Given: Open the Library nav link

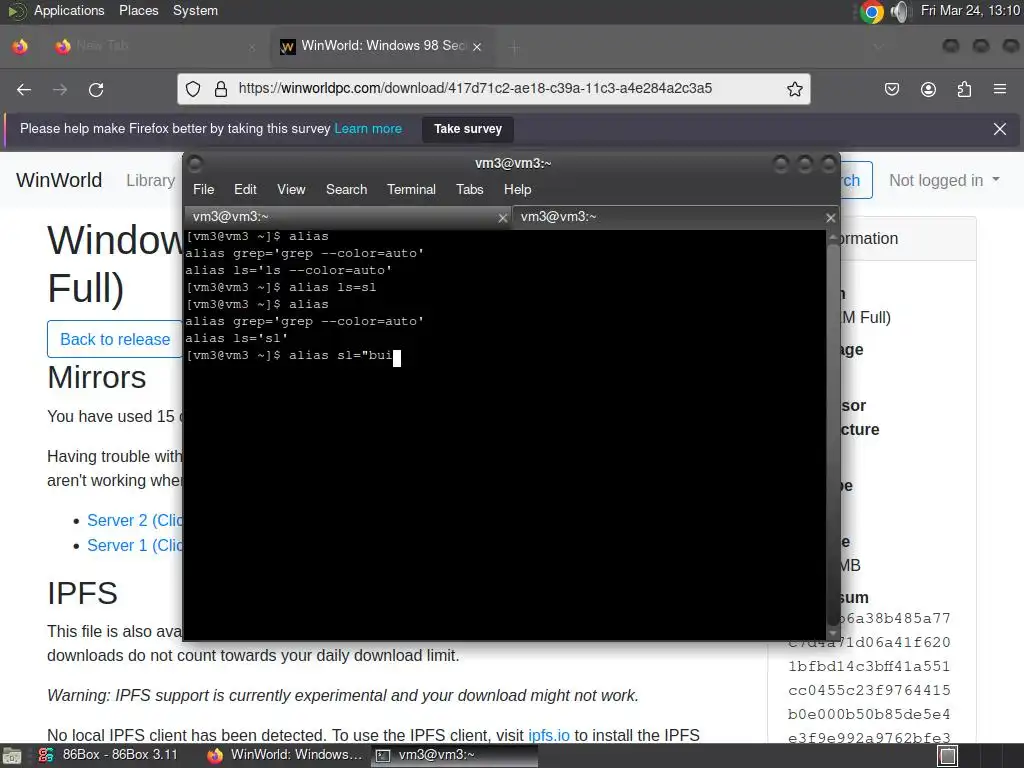Looking at the screenshot, I should point(150,180).
